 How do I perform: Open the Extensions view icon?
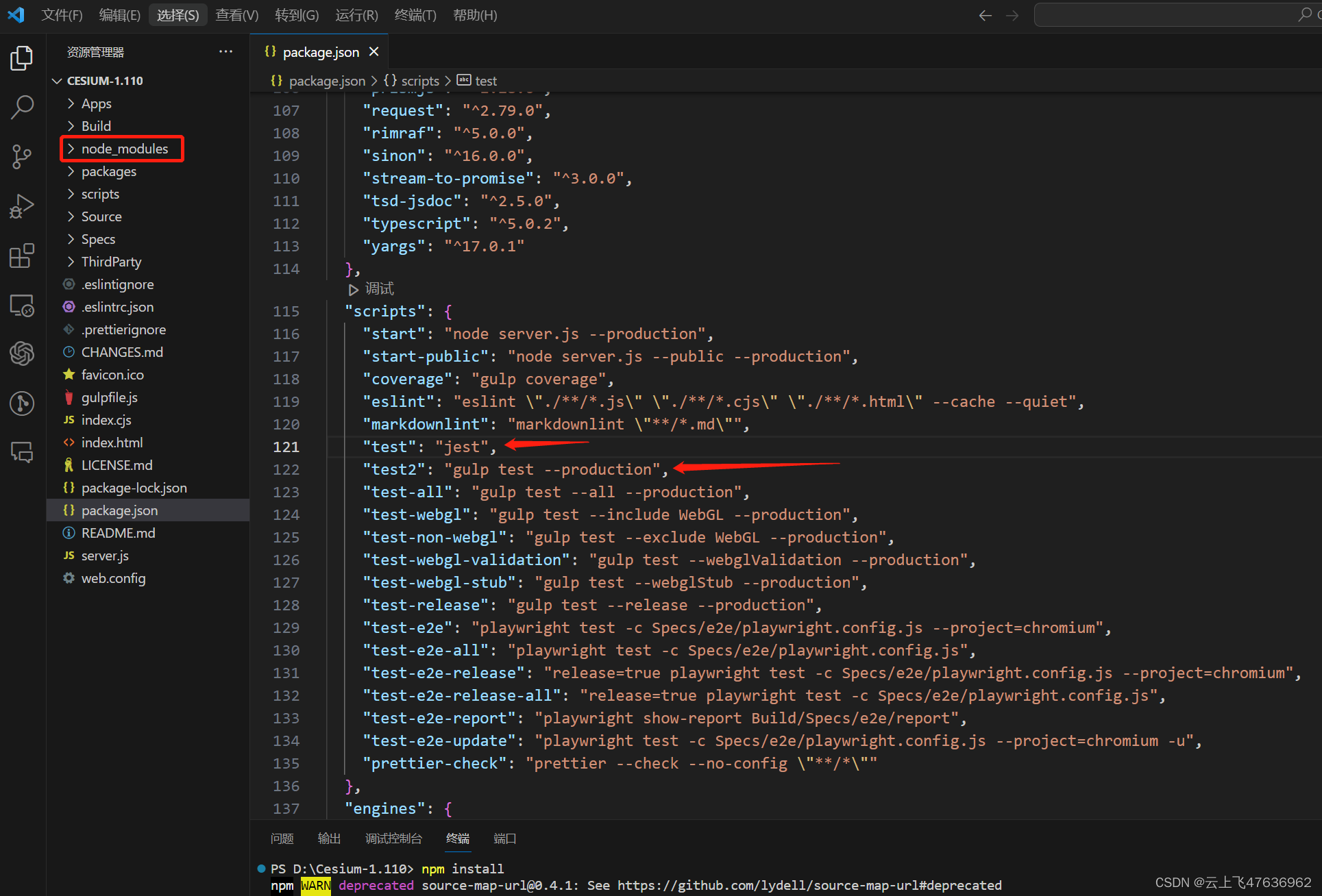pos(22,256)
